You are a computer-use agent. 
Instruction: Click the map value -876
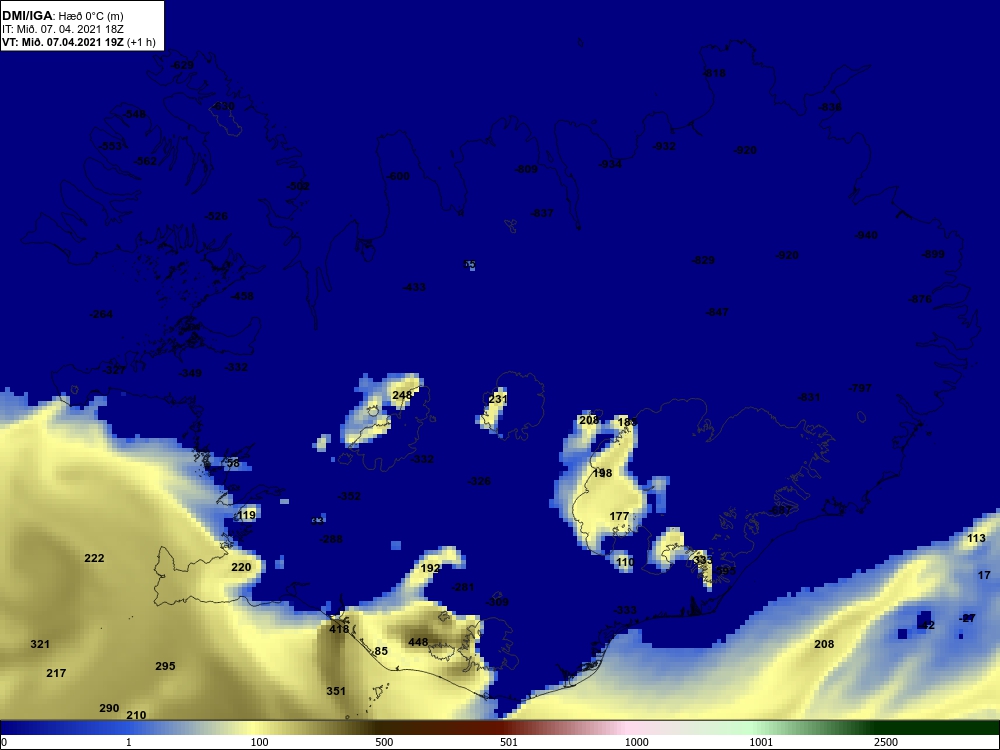pyautogui.click(x=920, y=299)
